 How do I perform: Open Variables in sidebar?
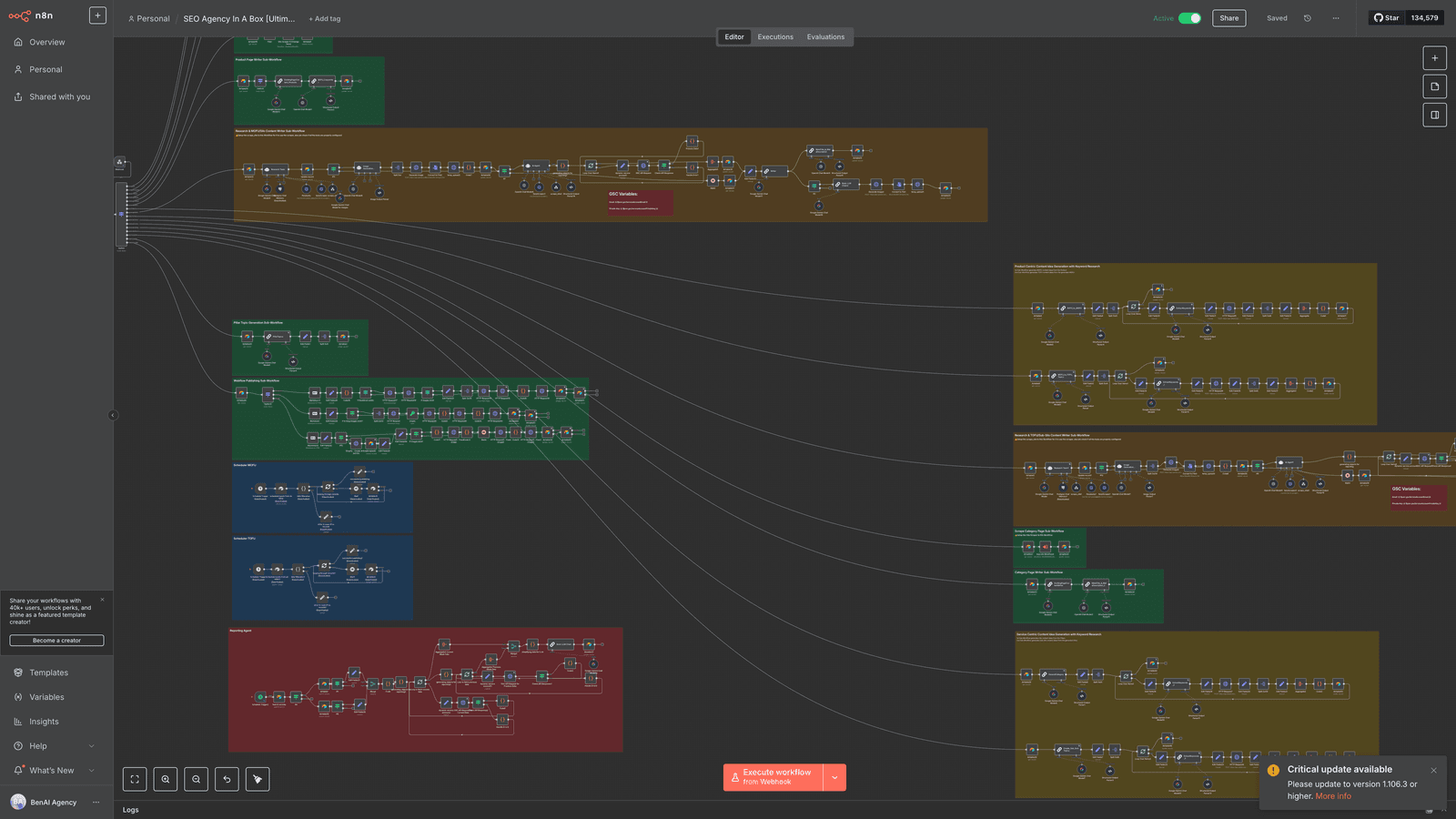46,697
